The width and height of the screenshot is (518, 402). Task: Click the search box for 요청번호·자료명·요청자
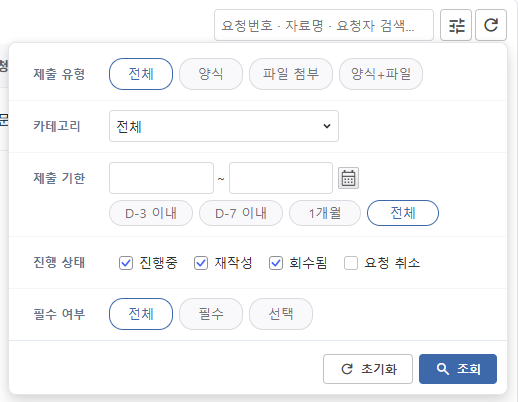point(324,25)
